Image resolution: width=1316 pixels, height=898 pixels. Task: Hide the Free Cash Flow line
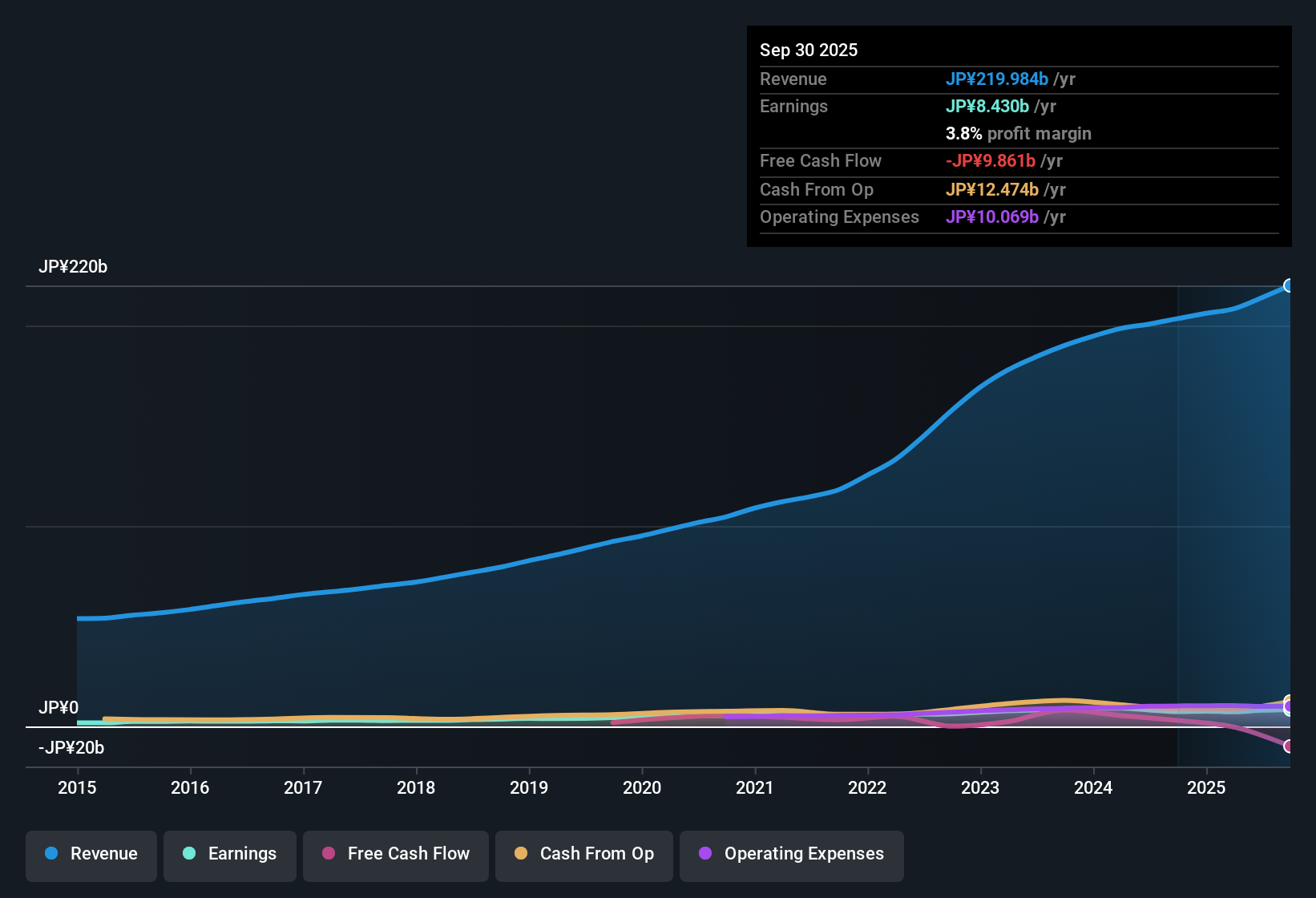(395, 855)
